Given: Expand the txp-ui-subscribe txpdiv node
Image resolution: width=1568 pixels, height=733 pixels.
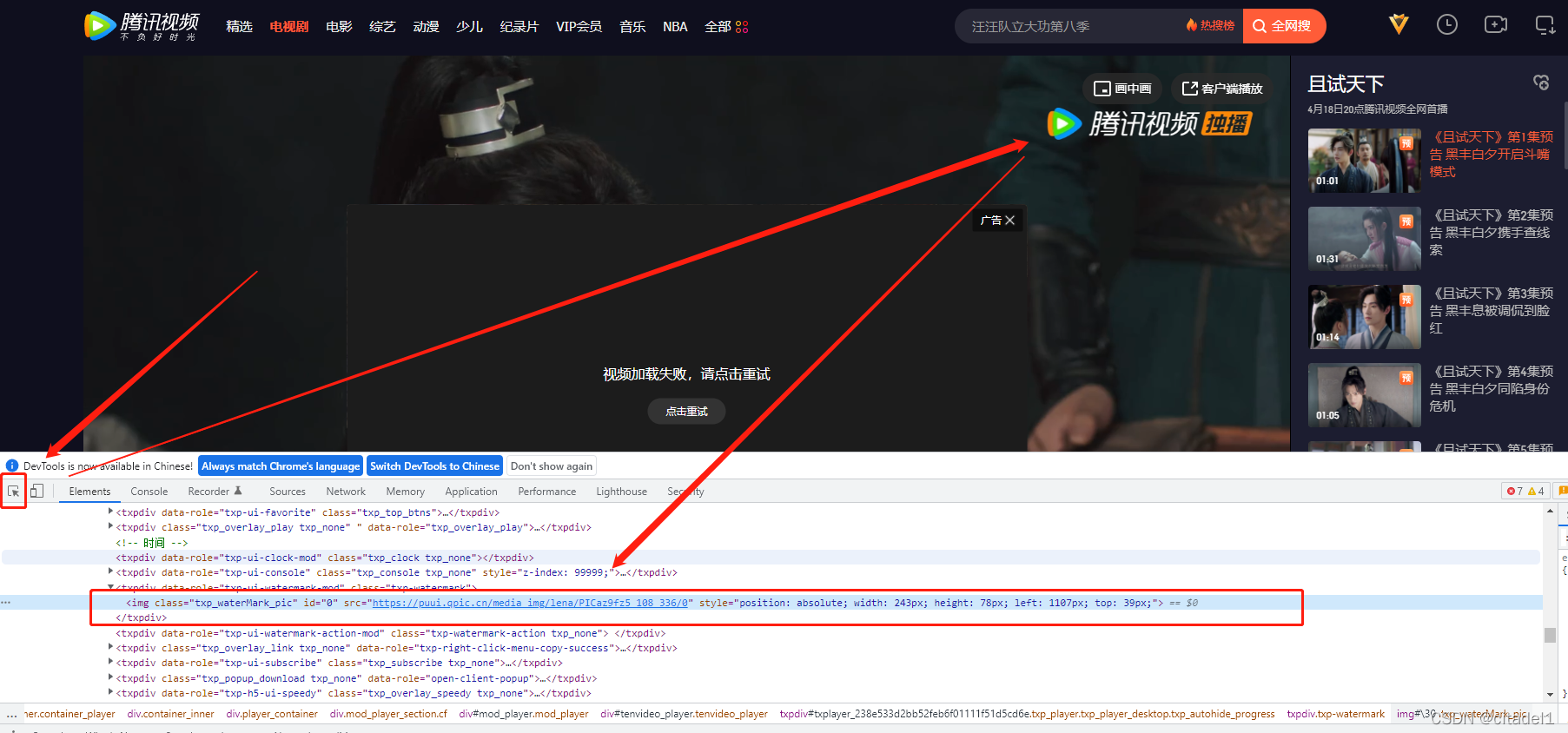Looking at the screenshot, I should point(110,663).
